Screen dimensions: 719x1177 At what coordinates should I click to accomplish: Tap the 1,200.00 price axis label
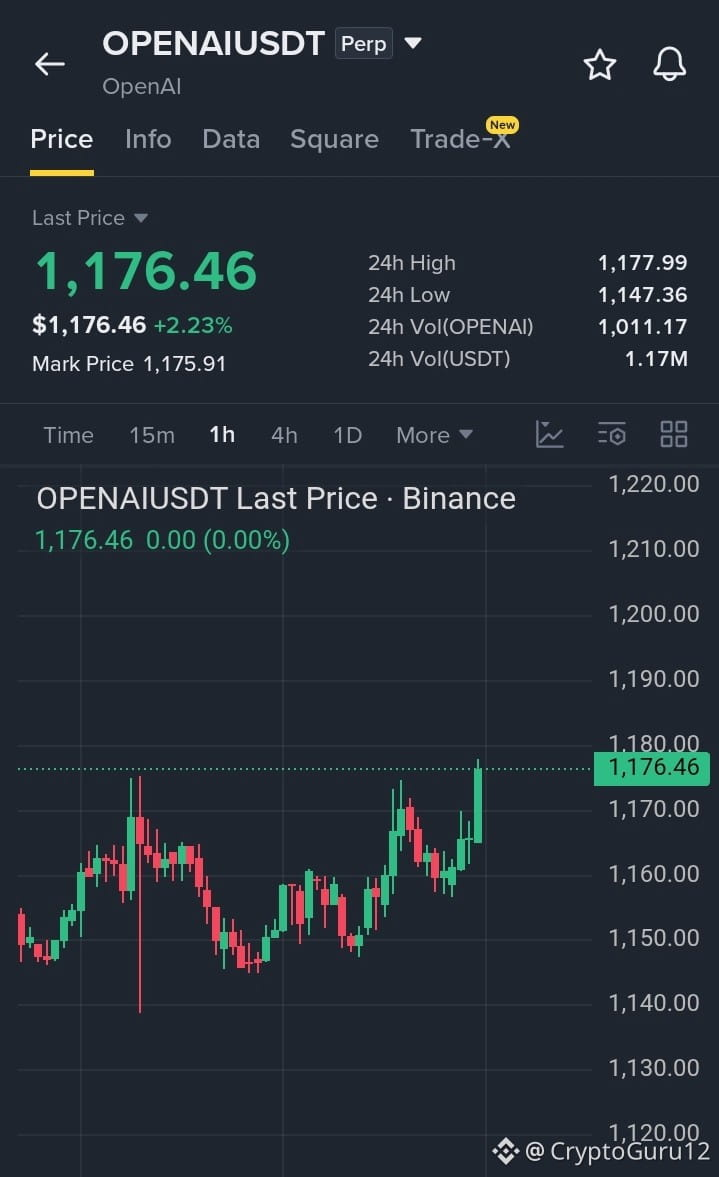[654, 614]
